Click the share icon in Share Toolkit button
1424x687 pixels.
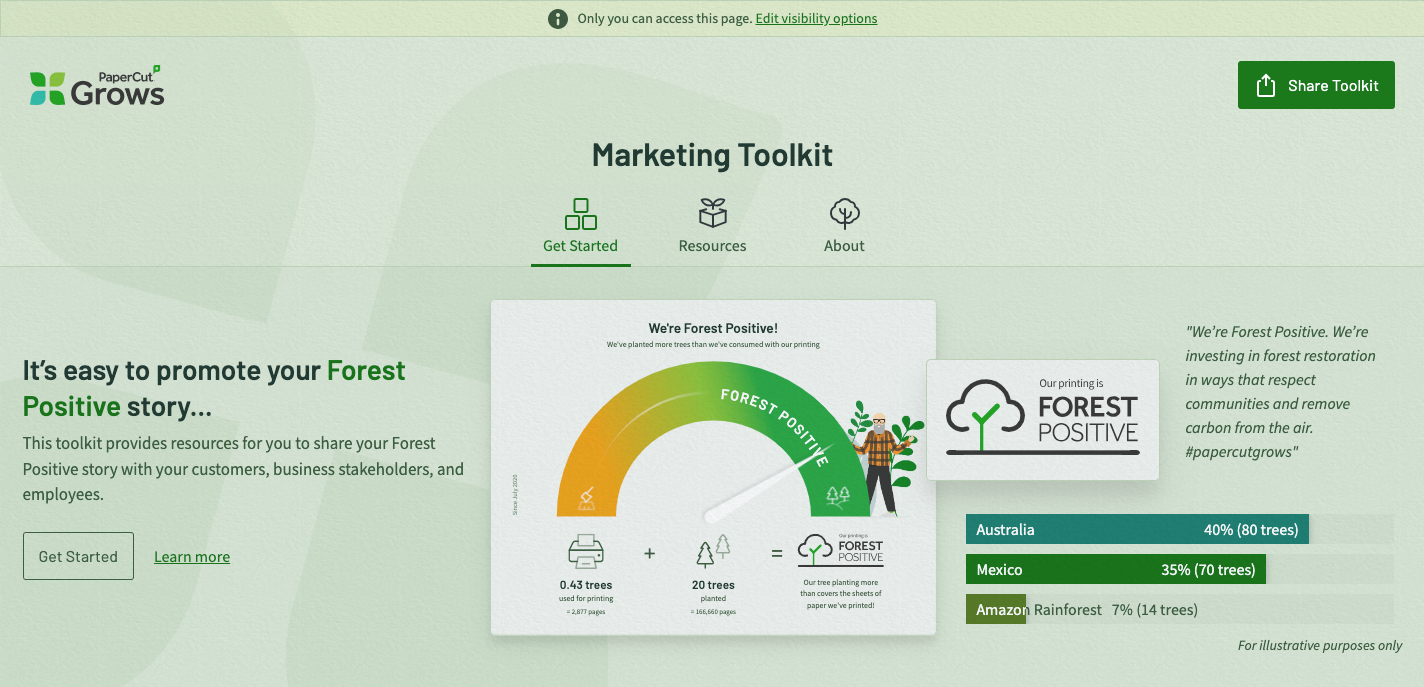[x=1265, y=86]
